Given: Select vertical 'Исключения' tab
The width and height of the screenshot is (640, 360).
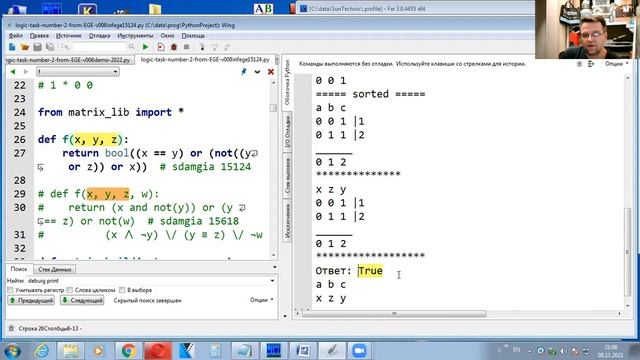Looking at the screenshot, I should pos(287,220).
